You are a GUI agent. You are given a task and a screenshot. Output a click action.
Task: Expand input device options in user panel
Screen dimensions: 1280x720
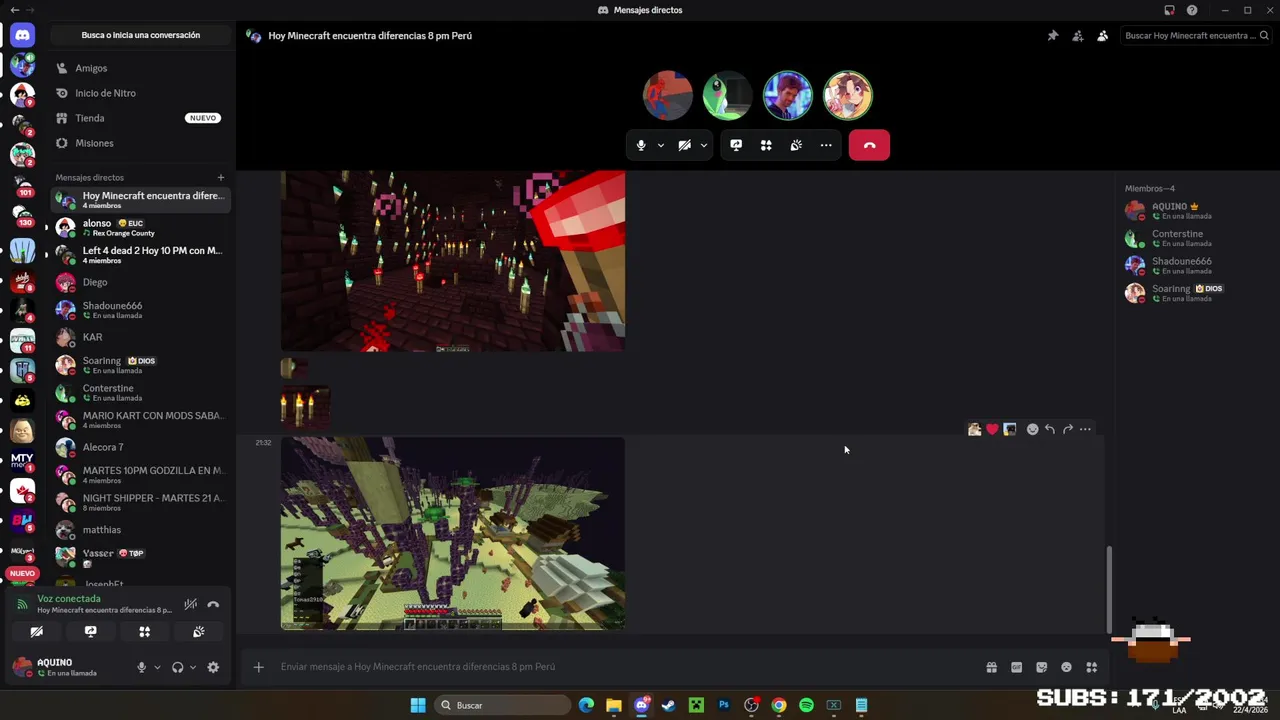pyautogui.click(x=157, y=667)
